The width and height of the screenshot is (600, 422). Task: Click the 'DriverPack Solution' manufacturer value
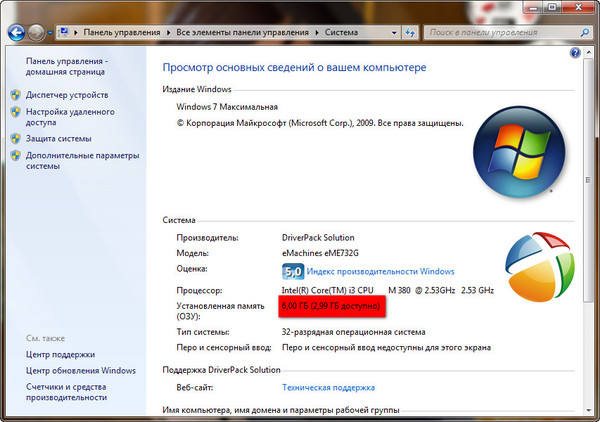(318, 238)
